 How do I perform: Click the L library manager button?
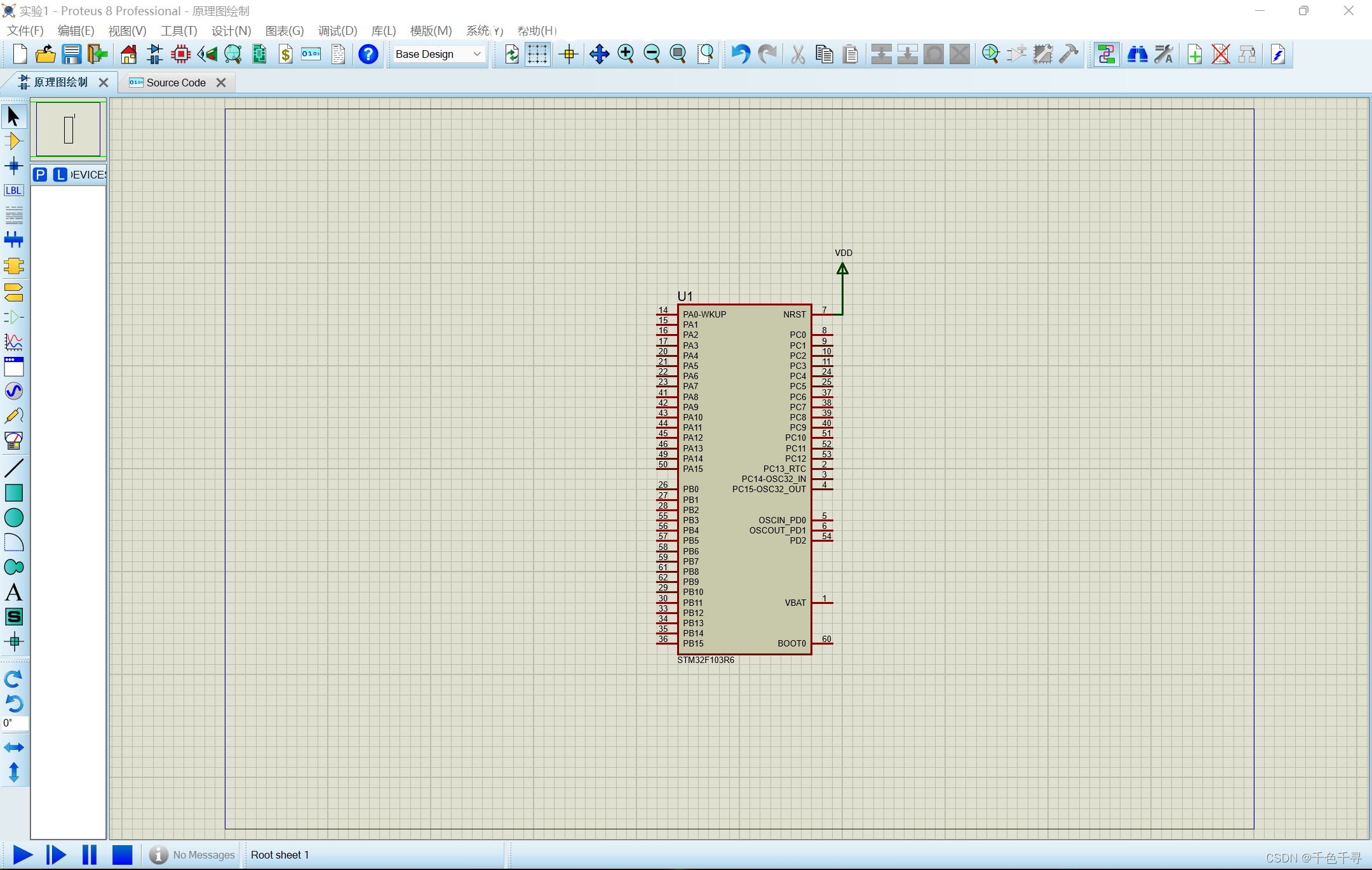(x=60, y=175)
